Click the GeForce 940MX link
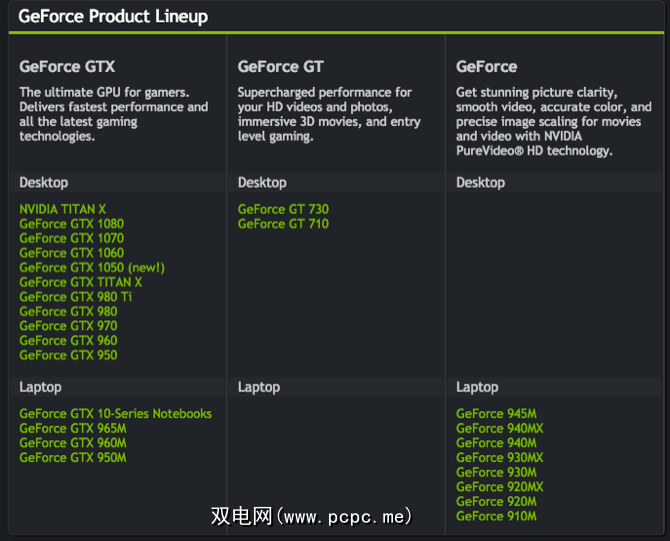The height and width of the screenshot is (541, 670). click(x=500, y=428)
